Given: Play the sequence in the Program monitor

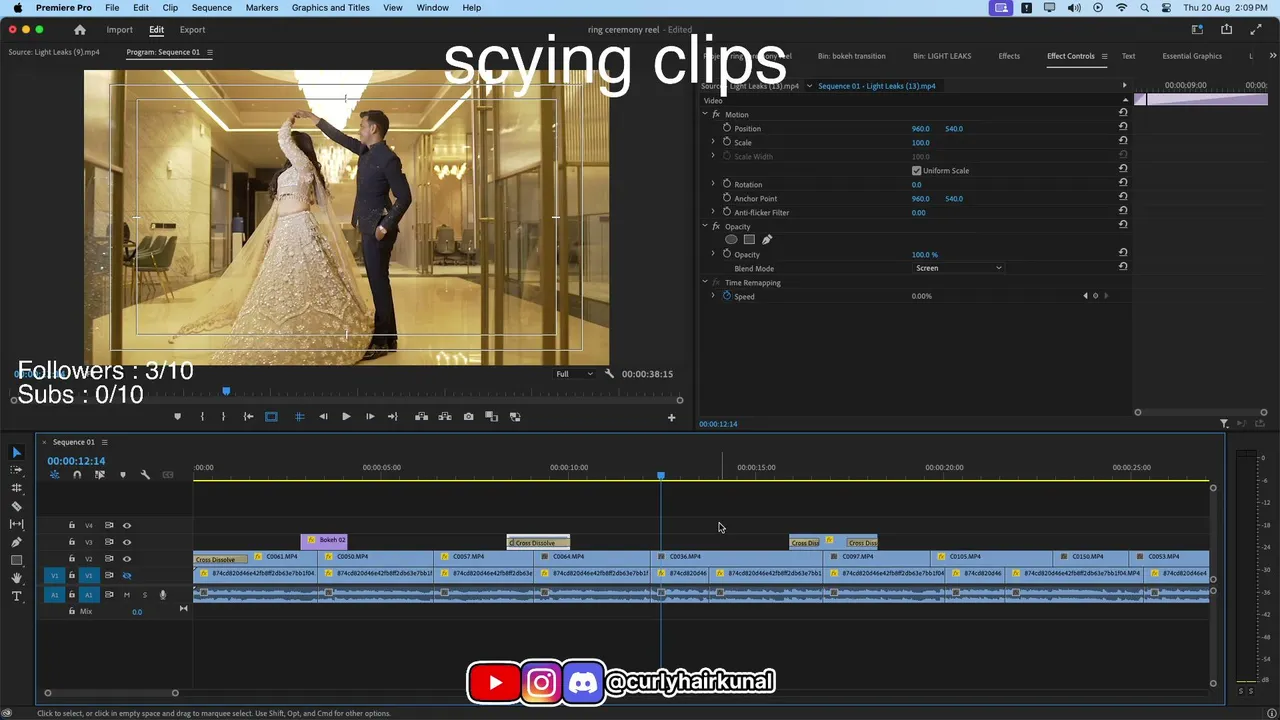Looking at the screenshot, I should [x=346, y=417].
